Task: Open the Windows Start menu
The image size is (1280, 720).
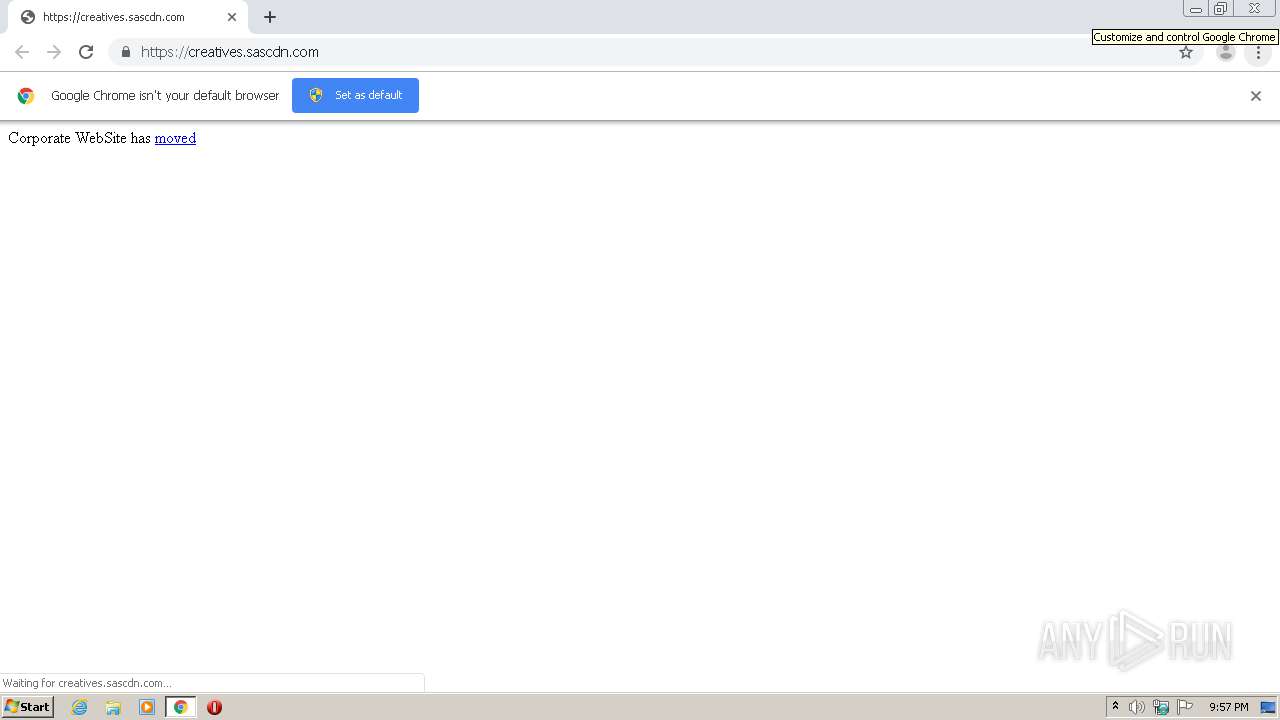Action: (27, 707)
